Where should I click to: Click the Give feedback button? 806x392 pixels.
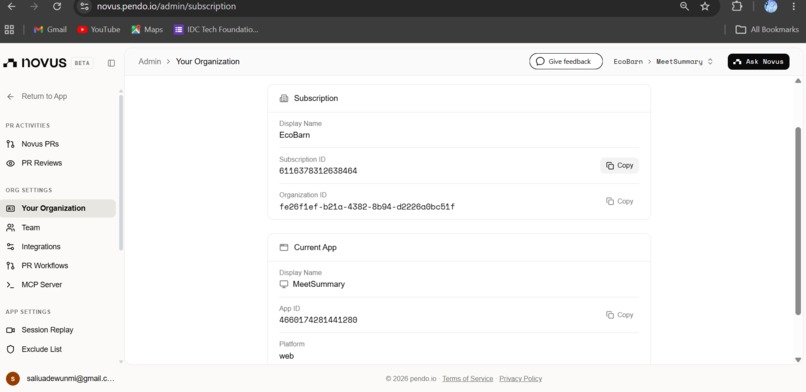coord(565,62)
